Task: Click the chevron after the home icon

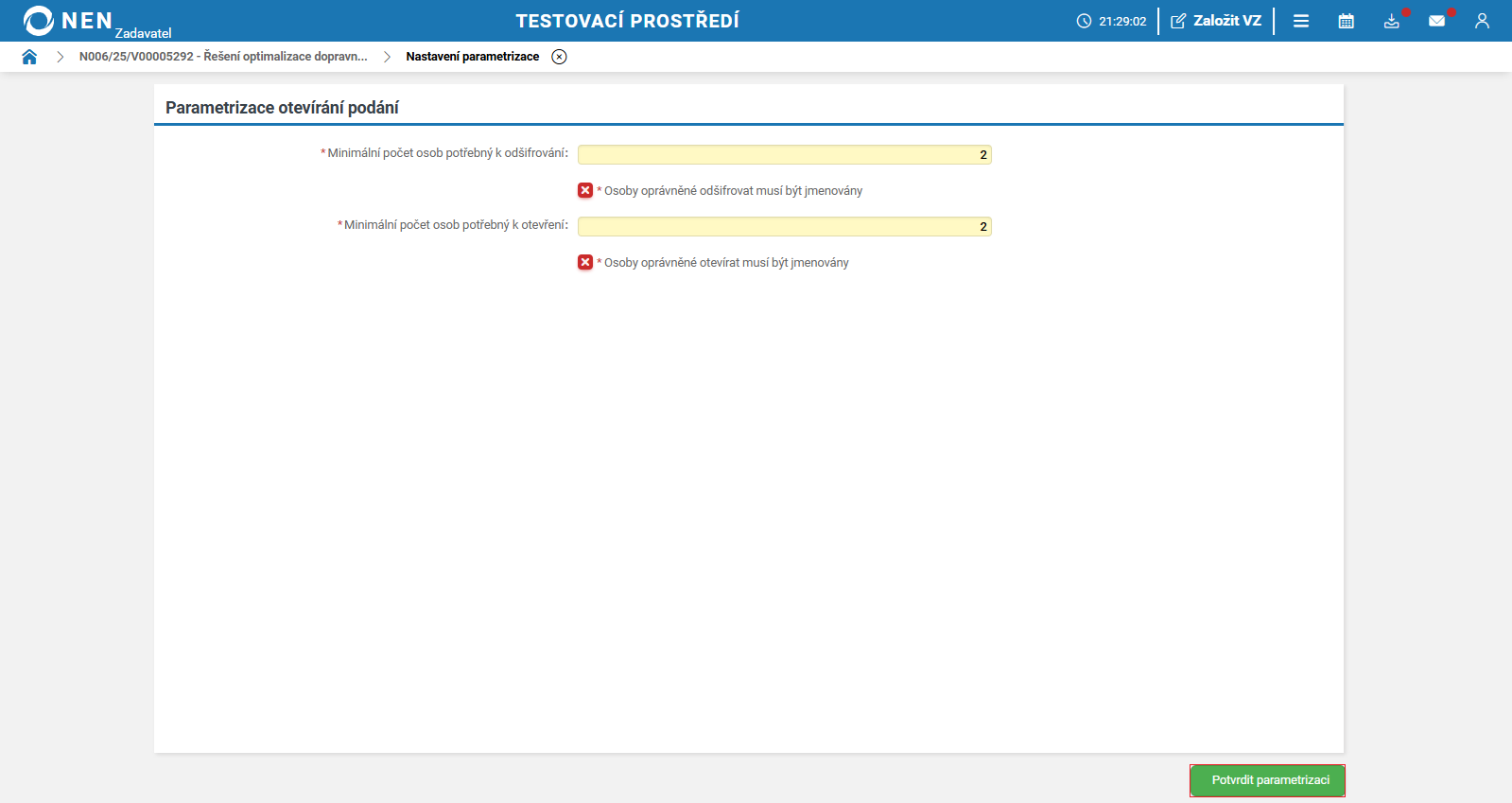Action: [60, 57]
